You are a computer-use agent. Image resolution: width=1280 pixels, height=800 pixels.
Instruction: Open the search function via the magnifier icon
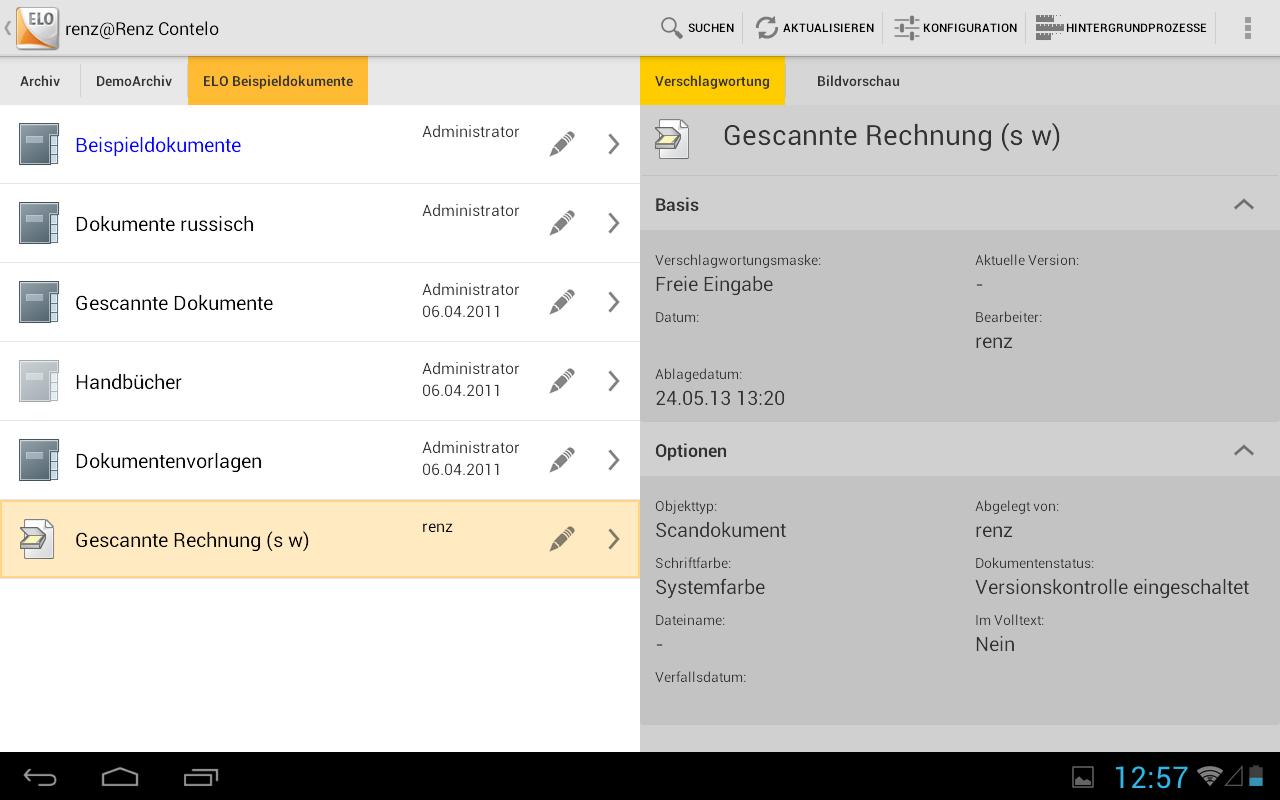pyautogui.click(x=672, y=28)
